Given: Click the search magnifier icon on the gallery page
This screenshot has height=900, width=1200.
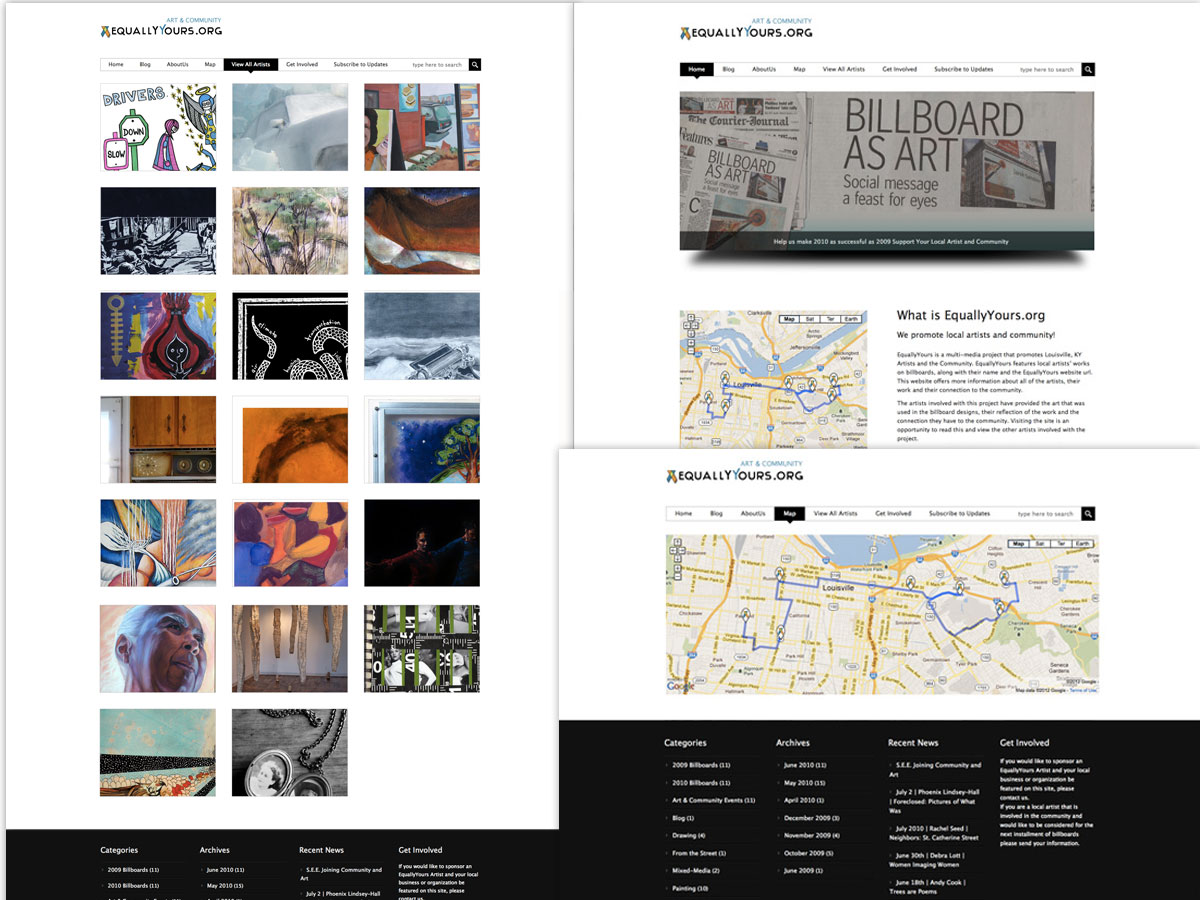Looking at the screenshot, I should tap(475, 64).
